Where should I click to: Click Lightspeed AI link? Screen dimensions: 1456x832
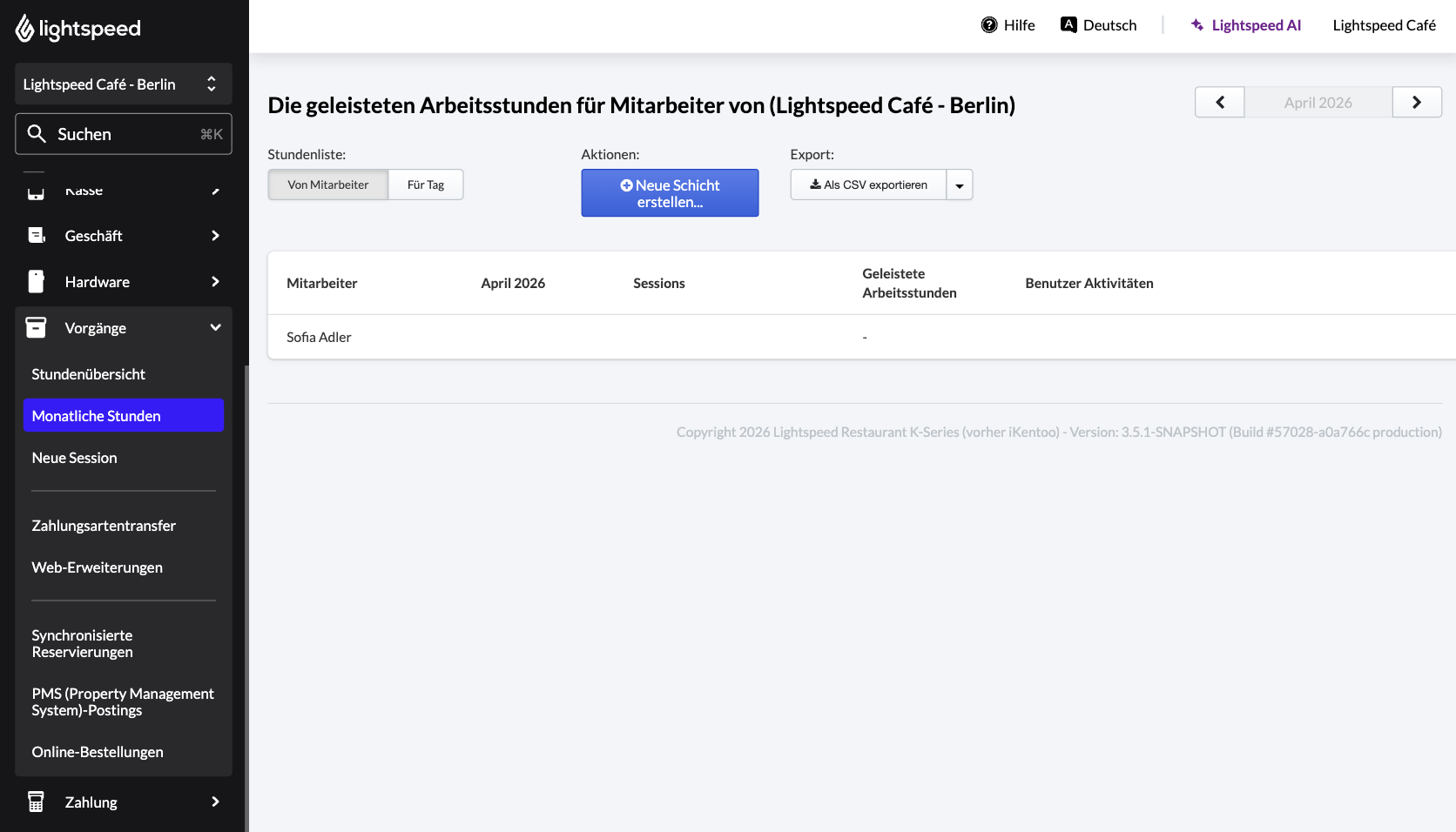(1256, 25)
